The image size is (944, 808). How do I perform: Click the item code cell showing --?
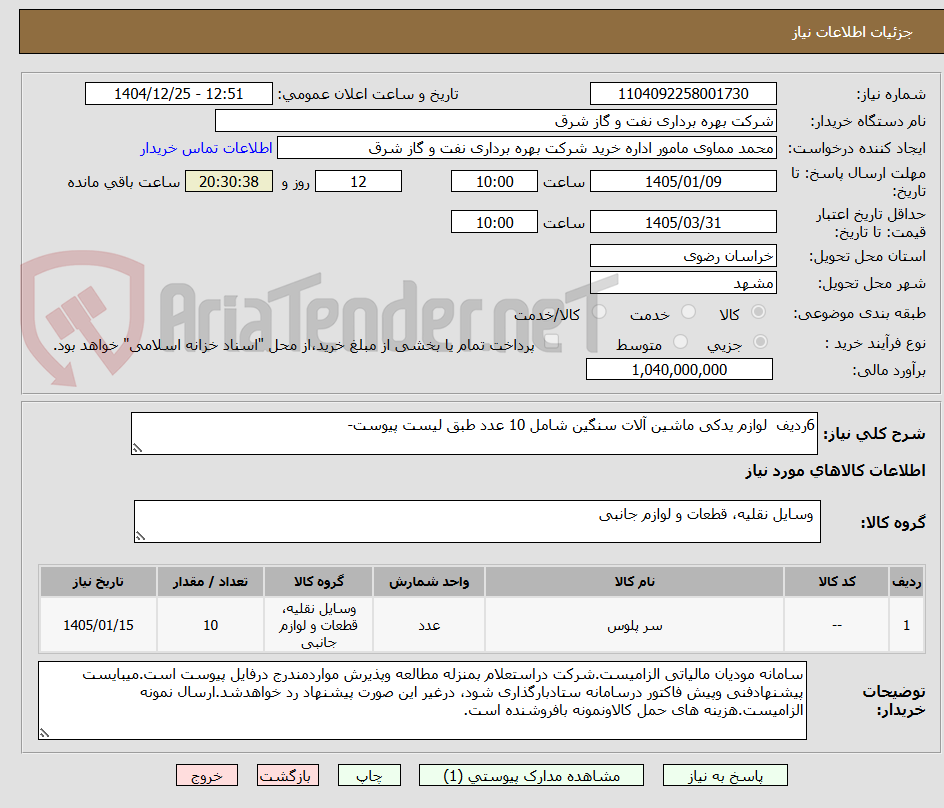point(836,626)
